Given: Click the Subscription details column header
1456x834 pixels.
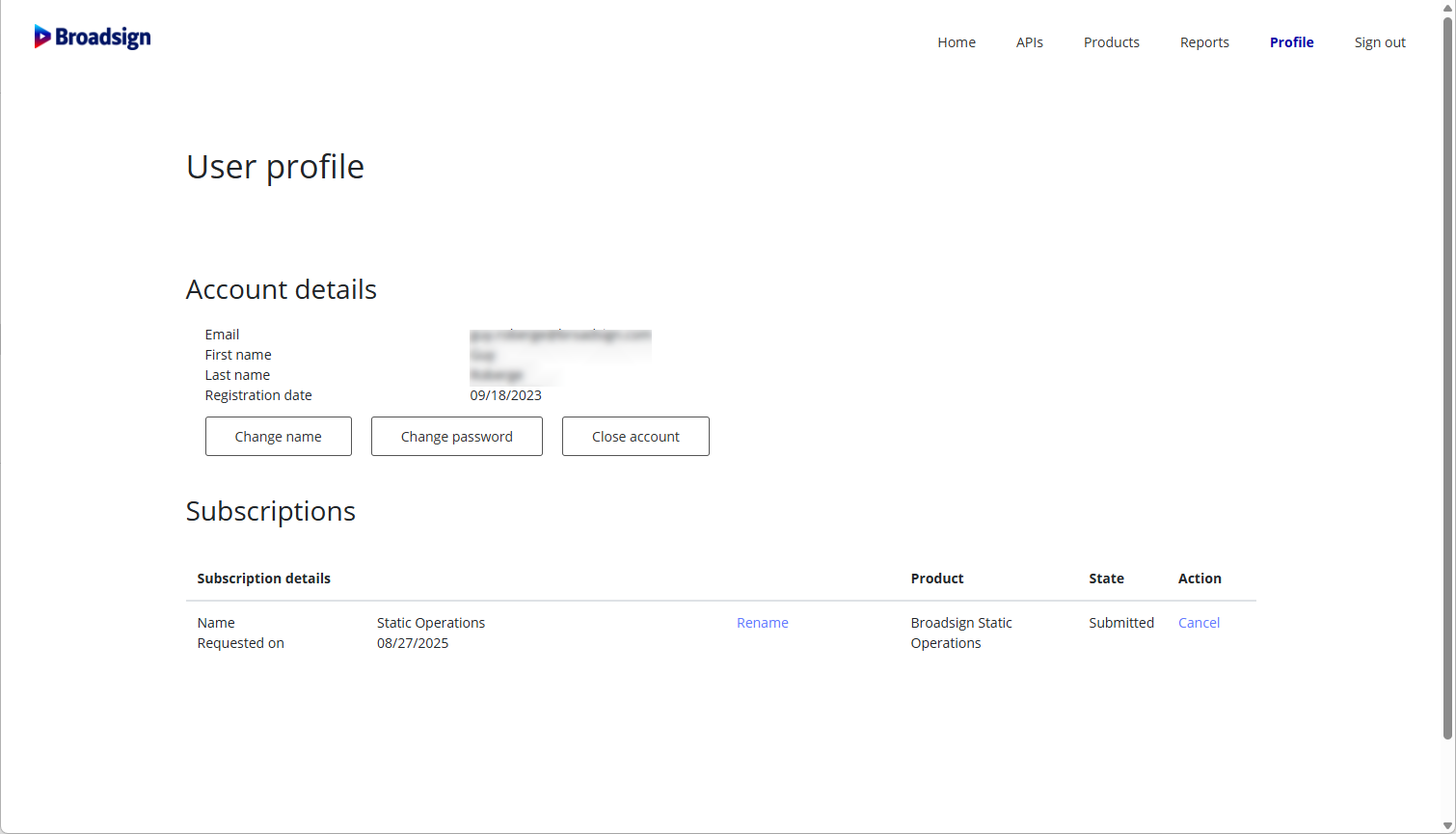Looking at the screenshot, I should [x=263, y=578].
